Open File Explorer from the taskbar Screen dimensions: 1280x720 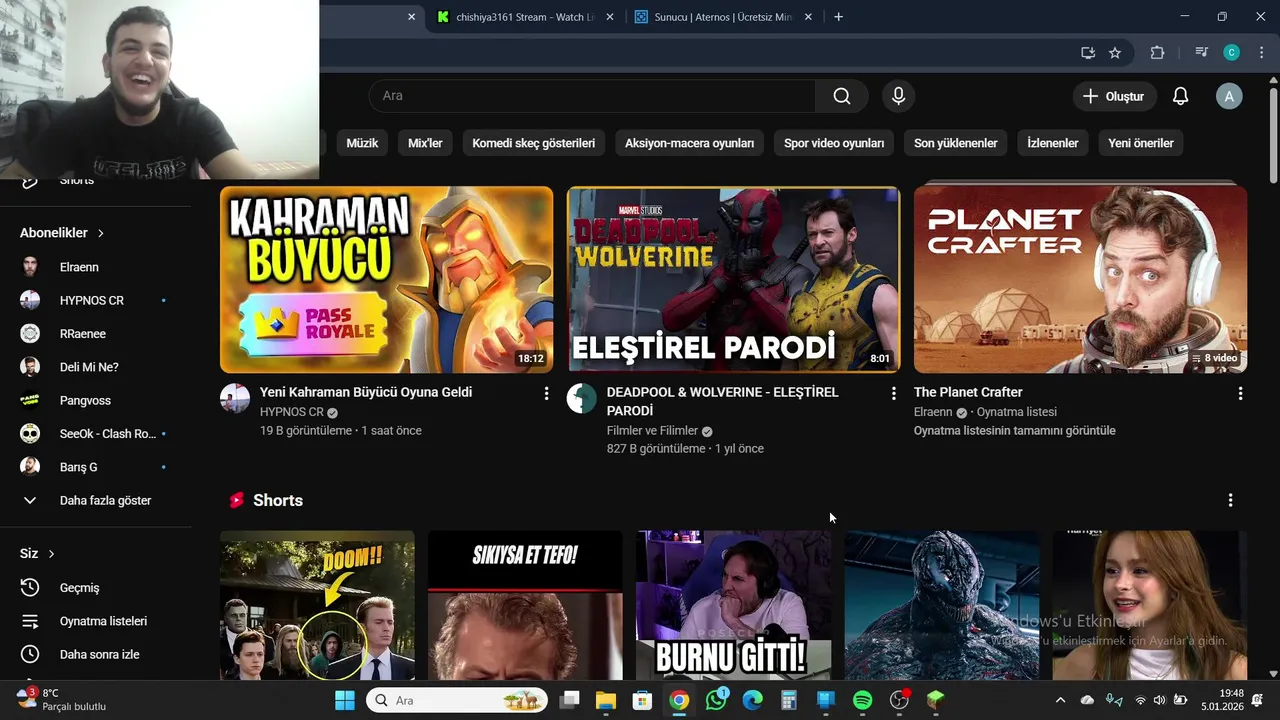606,700
